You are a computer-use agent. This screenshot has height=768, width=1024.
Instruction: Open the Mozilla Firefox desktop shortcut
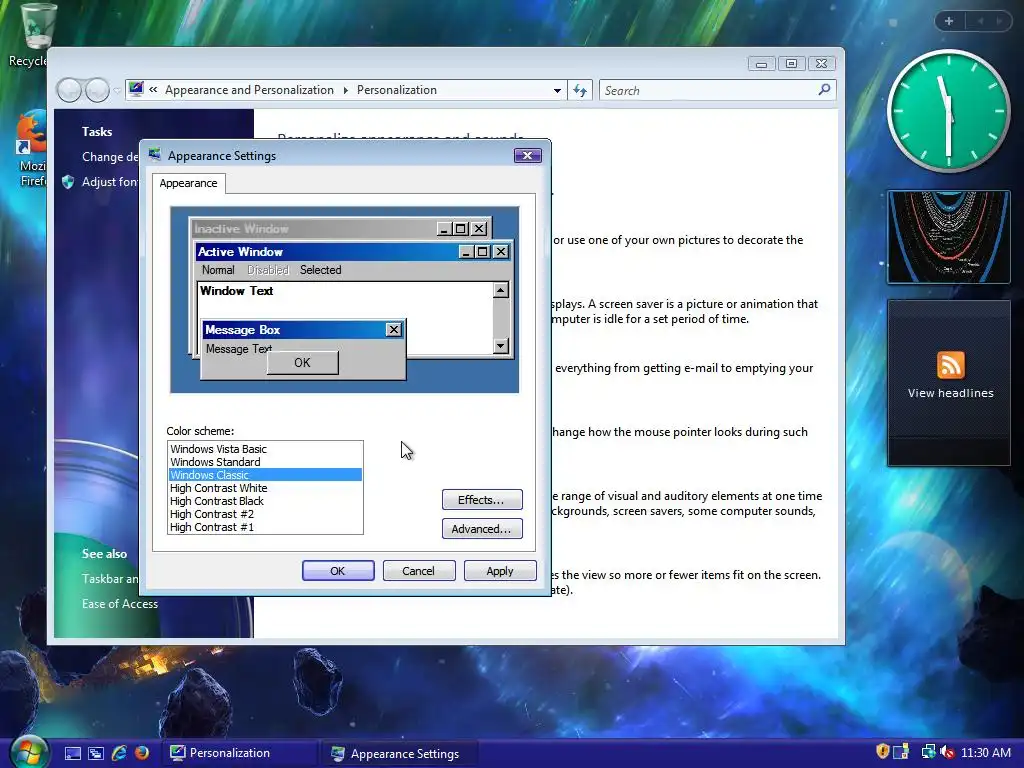[x=31, y=149]
